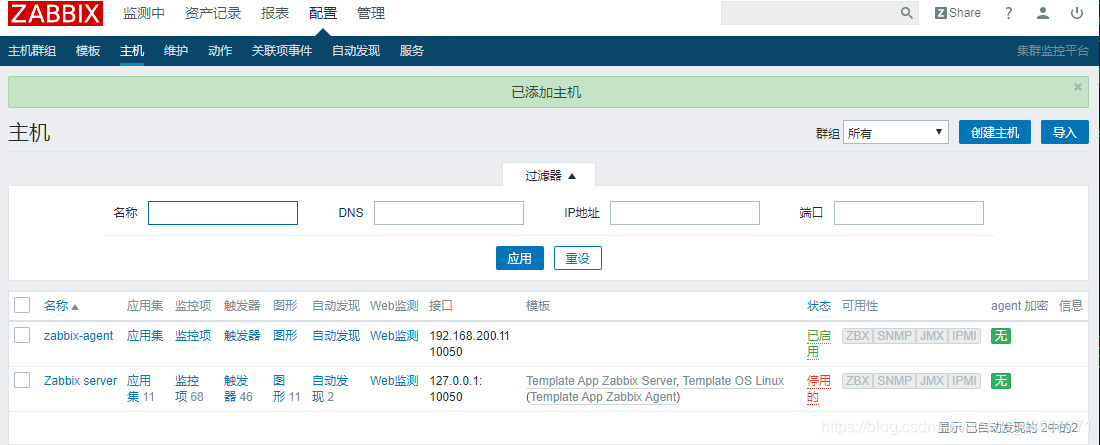Focus the DNS filter field
Screen dimensions: 1100x445
[449, 213]
